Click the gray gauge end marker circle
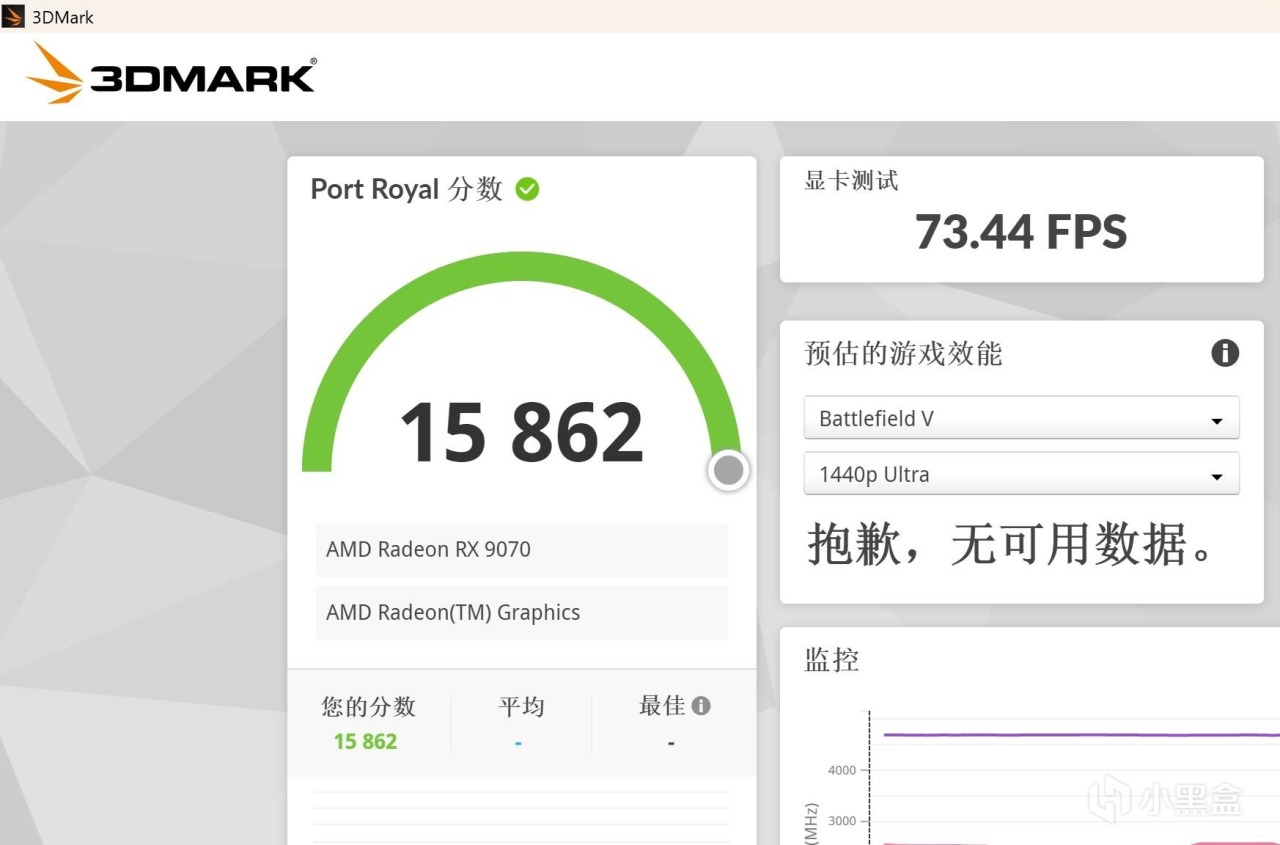Viewport: 1280px width, 845px height. (729, 470)
